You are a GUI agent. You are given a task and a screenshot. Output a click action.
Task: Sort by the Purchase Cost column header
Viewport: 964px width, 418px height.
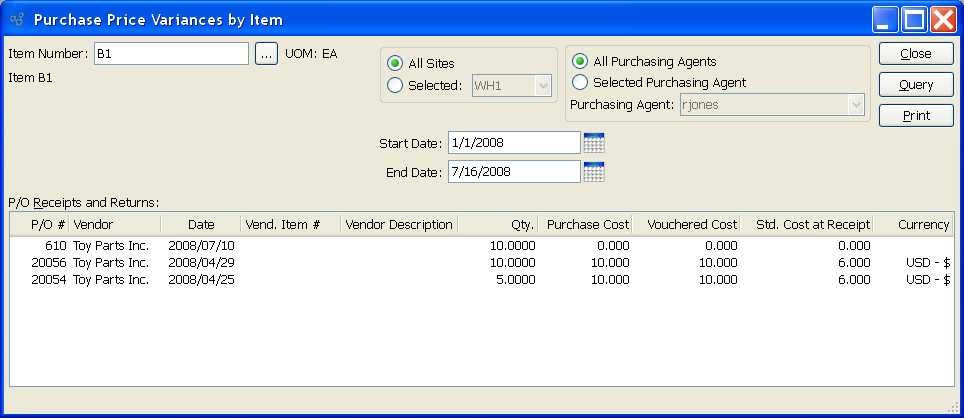click(x=588, y=225)
